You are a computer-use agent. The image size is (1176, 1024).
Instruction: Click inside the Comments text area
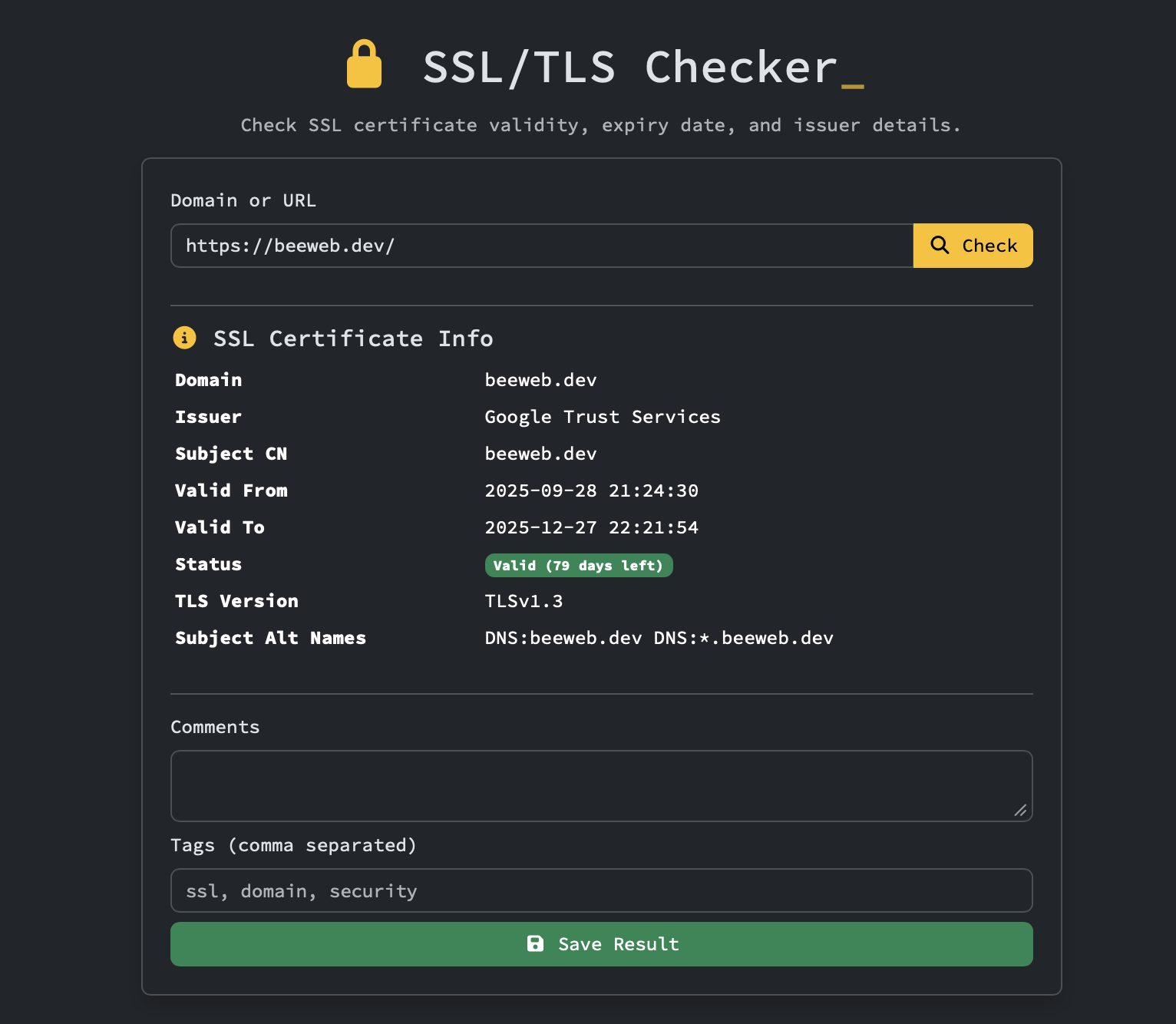coord(602,786)
